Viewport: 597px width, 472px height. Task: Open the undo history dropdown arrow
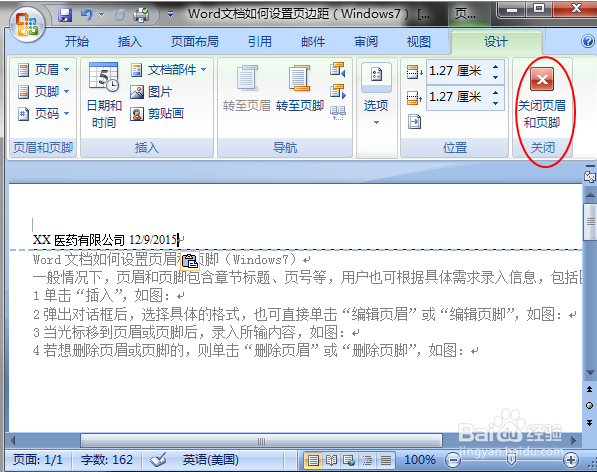[x=102, y=15]
